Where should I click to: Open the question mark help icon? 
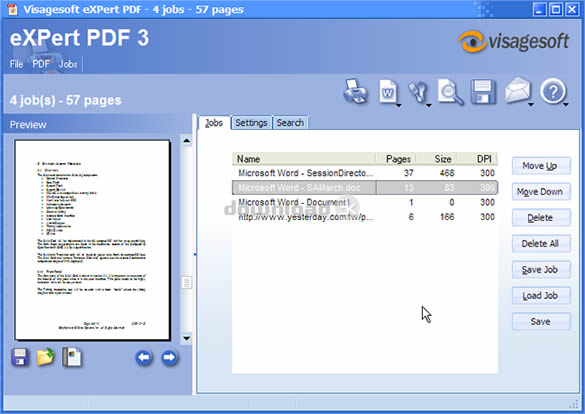553,91
